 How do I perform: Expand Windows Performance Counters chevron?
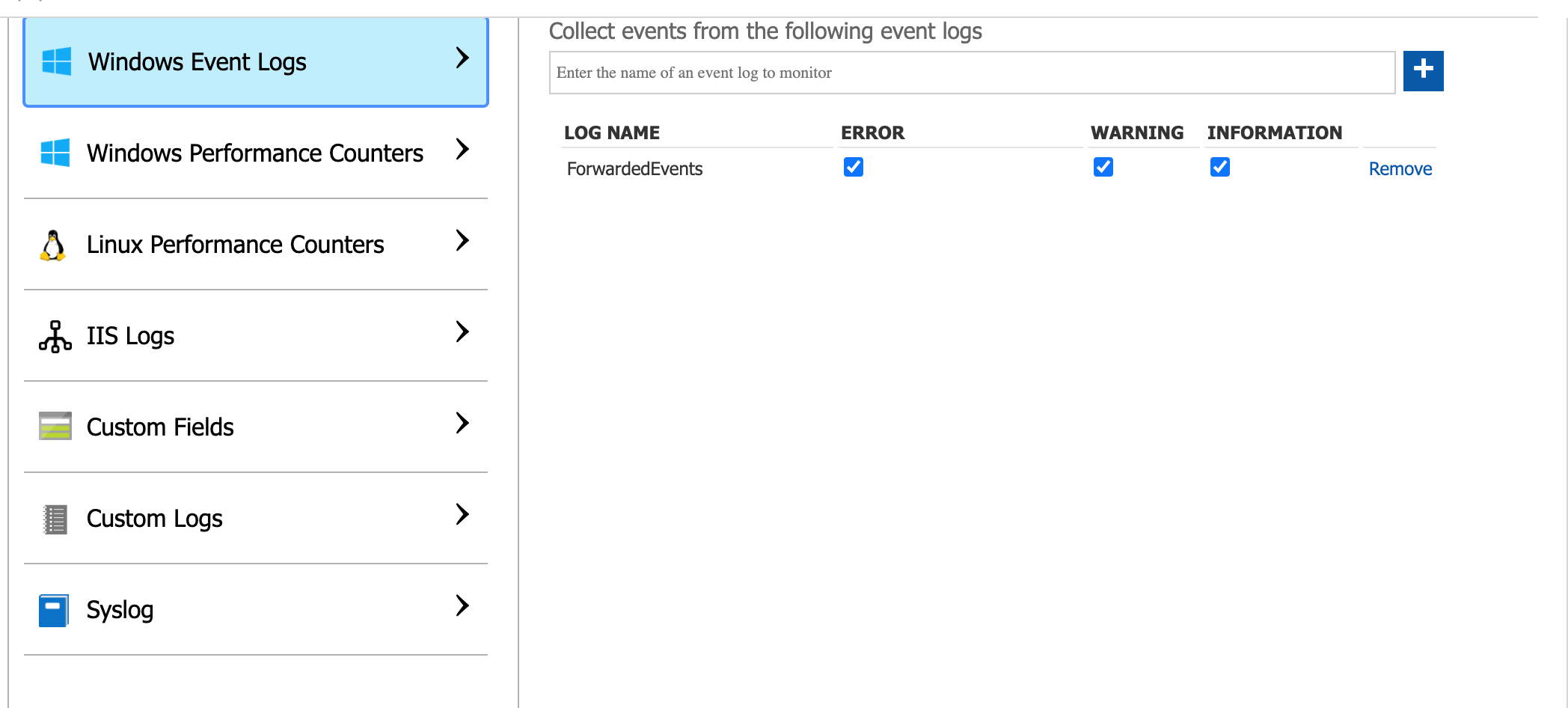click(x=462, y=149)
